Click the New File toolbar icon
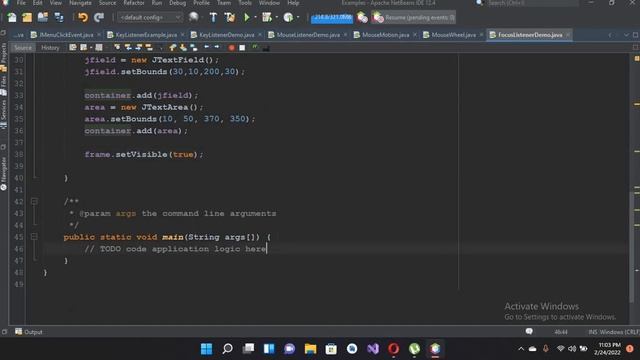Screen dimensions: 640x360 (x=11, y=17)
